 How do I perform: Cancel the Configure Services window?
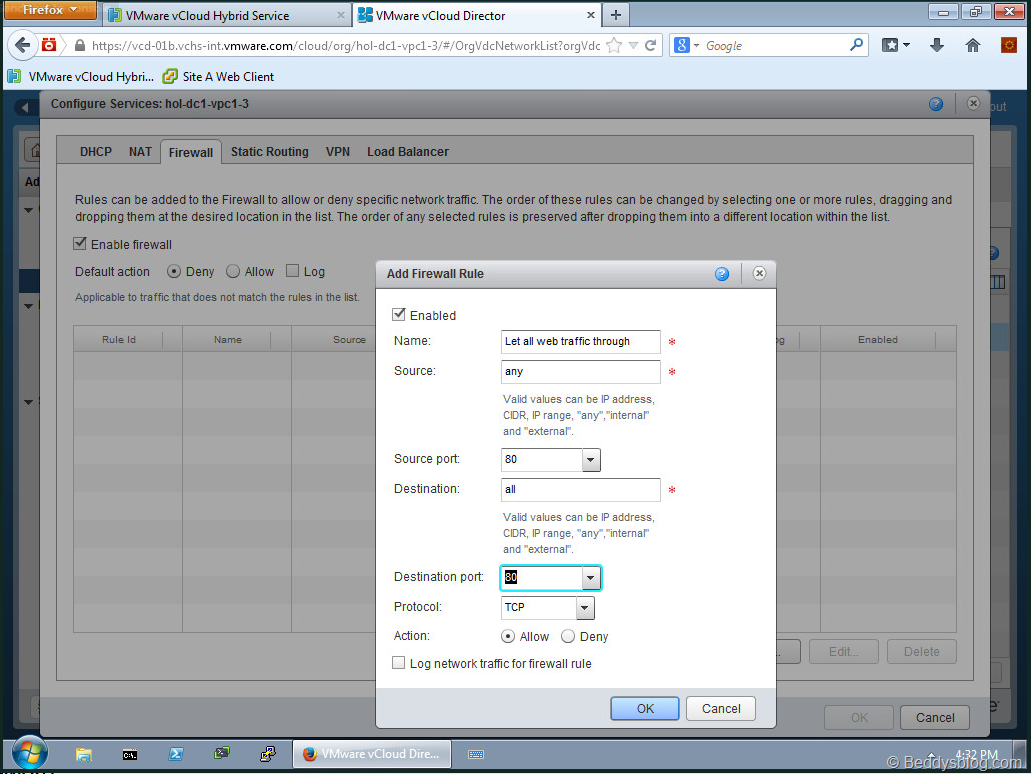point(935,717)
